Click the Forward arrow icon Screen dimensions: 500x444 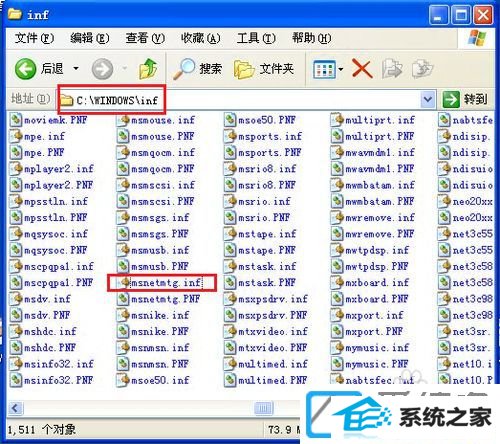tap(102, 69)
